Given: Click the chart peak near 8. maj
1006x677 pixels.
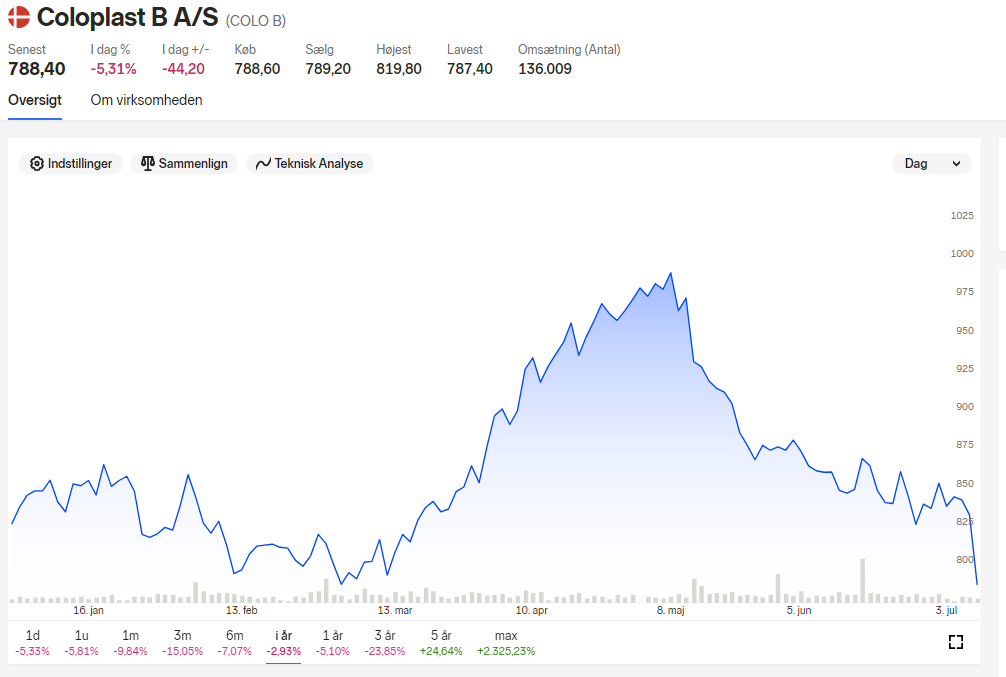Looking at the screenshot, I should [x=671, y=273].
